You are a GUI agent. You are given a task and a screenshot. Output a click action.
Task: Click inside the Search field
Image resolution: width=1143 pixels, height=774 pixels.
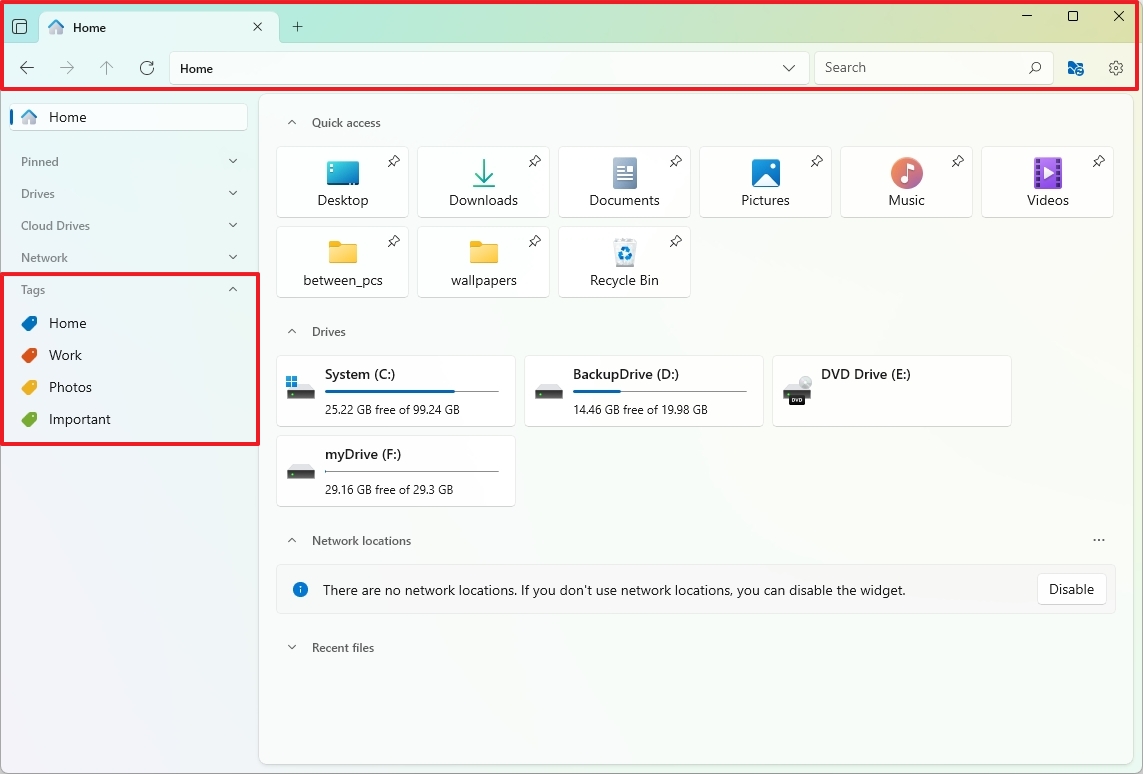pyautogui.click(x=920, y=67)
